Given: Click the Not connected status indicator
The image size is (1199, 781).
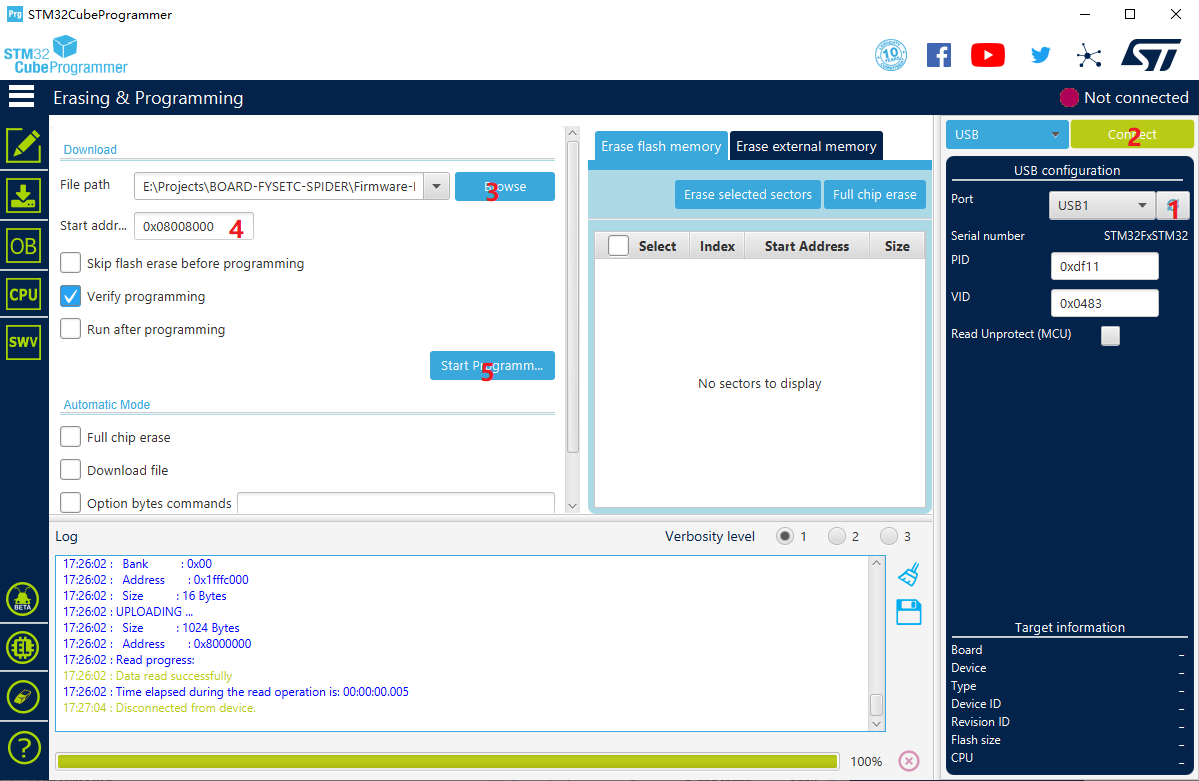Looking at the screenshot, I should tap(1123, 97).
